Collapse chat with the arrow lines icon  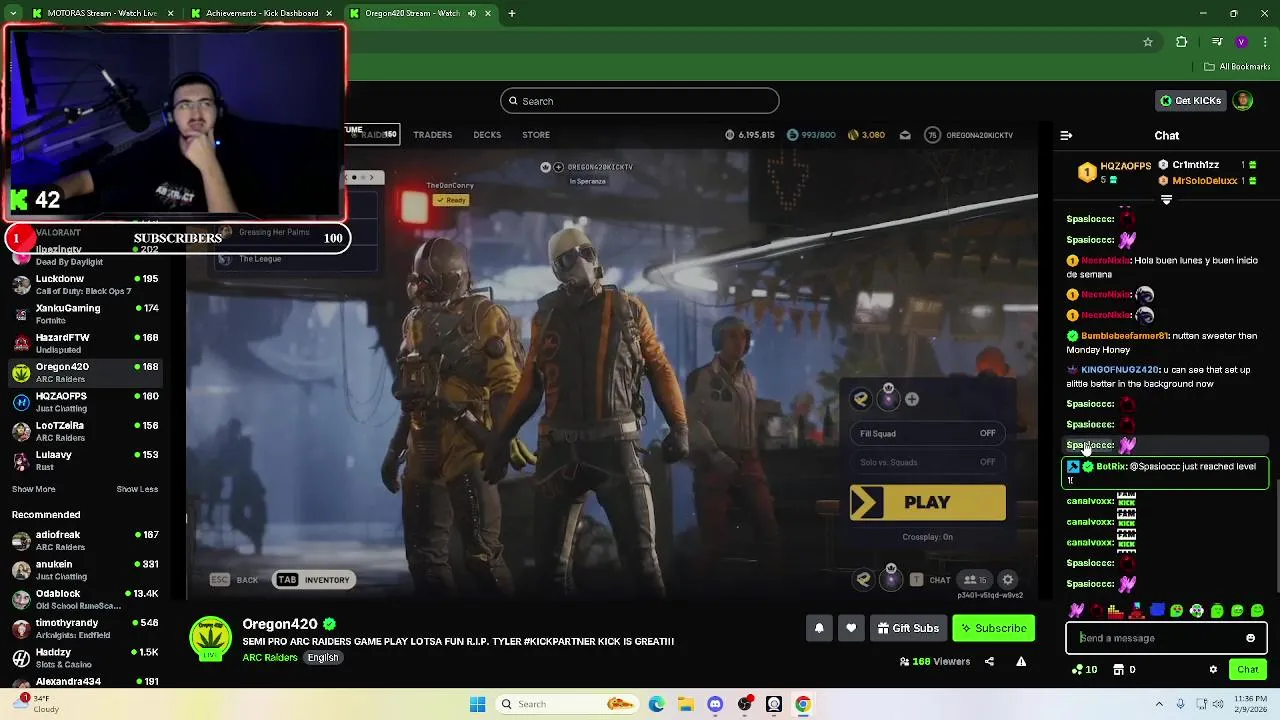coord(1066,135)
